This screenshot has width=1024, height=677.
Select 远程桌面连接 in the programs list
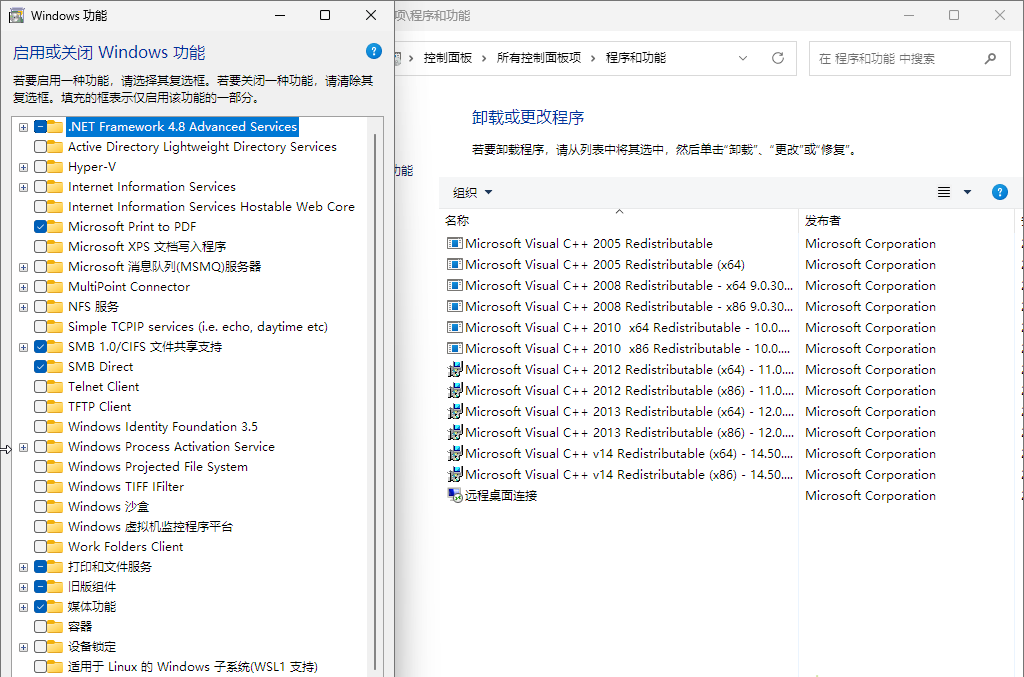500,496
